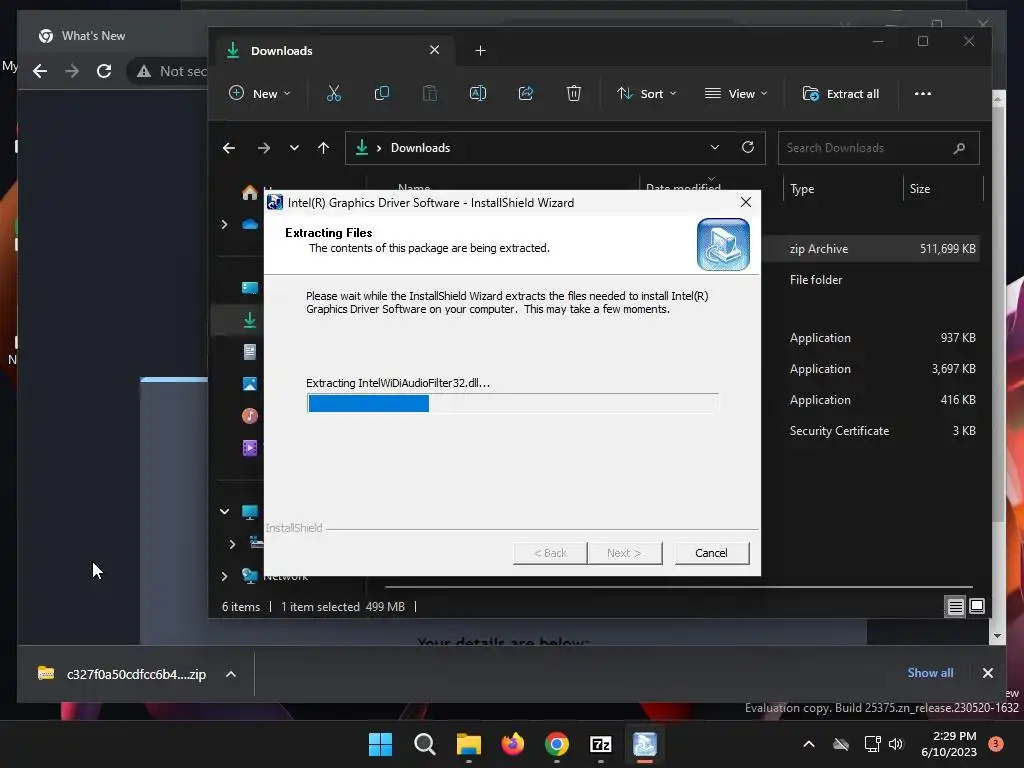Go back in the Chrome window

click(x=40, y=71)
